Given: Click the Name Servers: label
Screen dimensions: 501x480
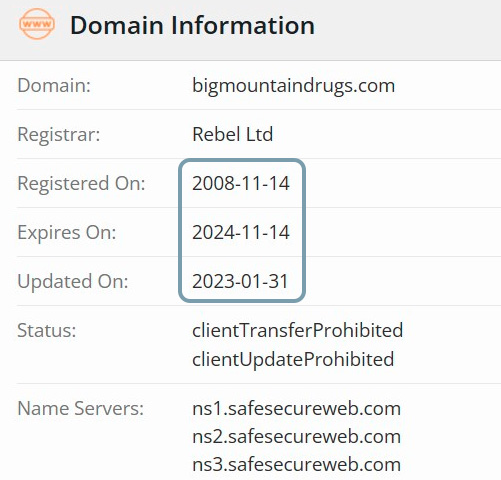Looking at the screenshot, I should [x=80, y=408].
